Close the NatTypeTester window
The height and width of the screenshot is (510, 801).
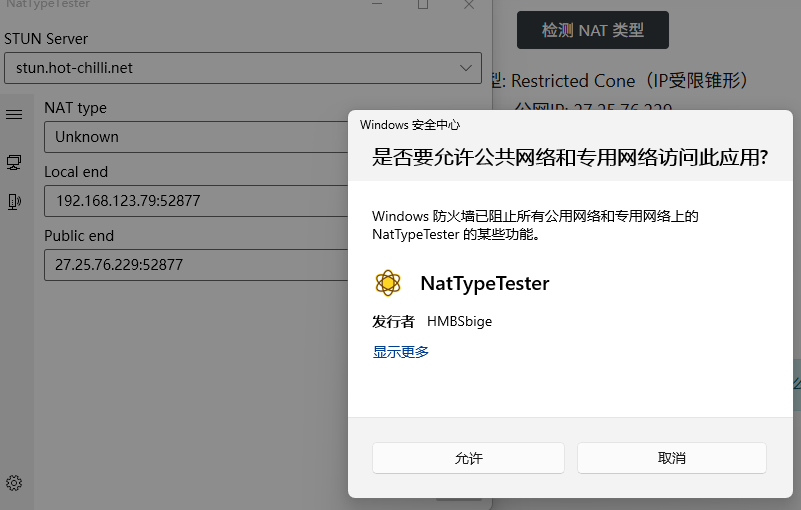(469, 5)
